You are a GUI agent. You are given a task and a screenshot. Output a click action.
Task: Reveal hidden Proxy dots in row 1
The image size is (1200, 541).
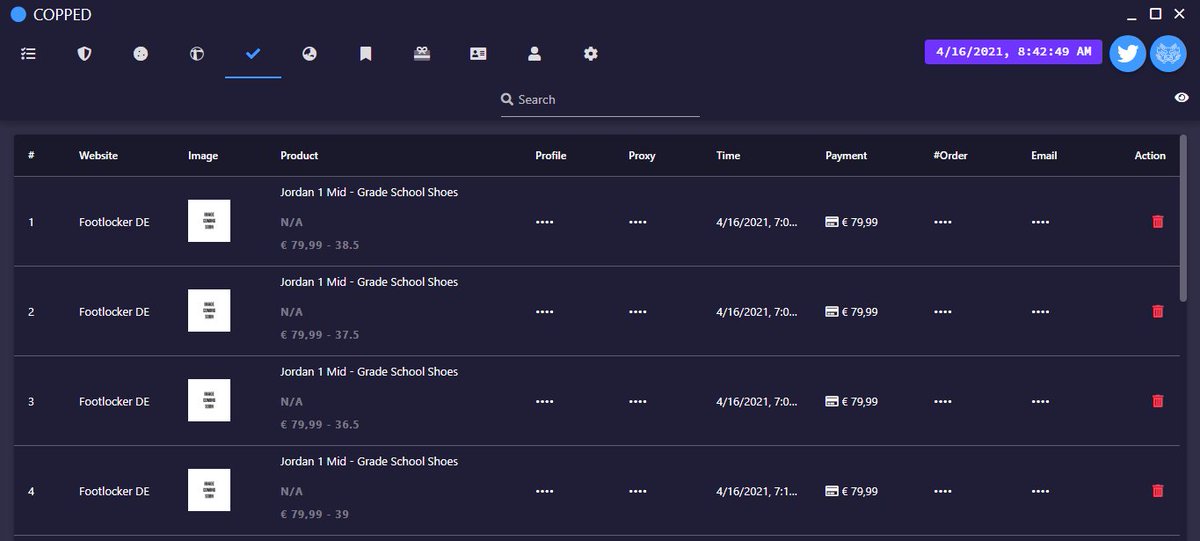(x=637, y=222)
